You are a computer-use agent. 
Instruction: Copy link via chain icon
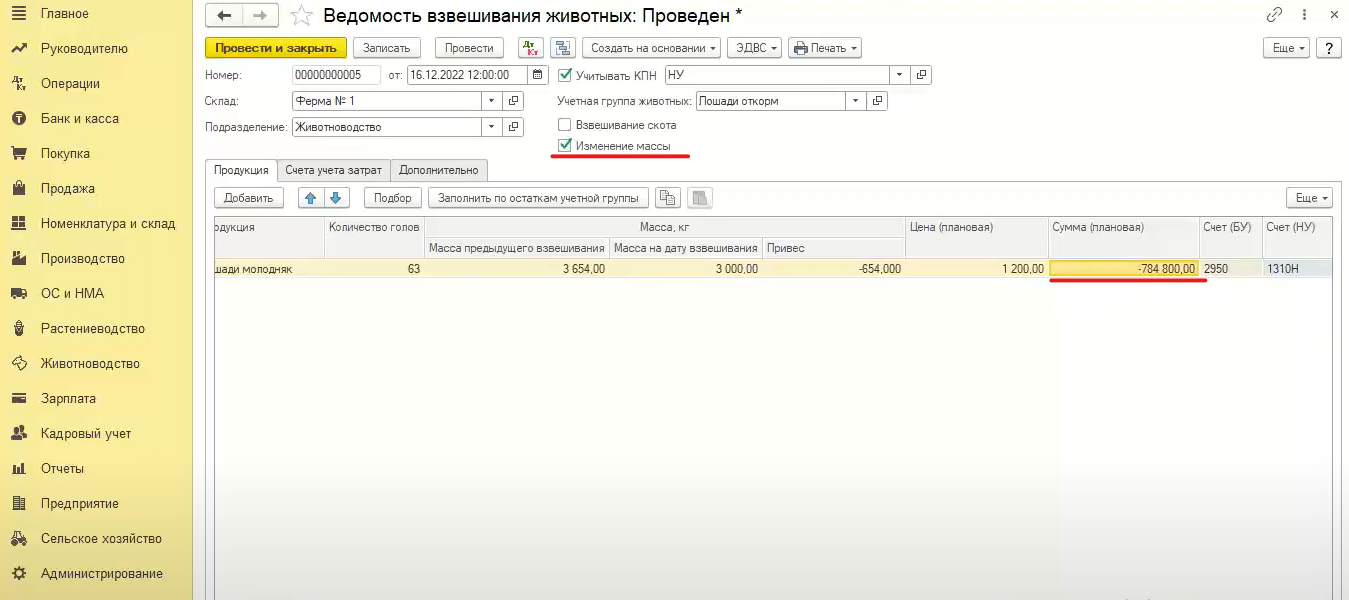pos(1274,16)
